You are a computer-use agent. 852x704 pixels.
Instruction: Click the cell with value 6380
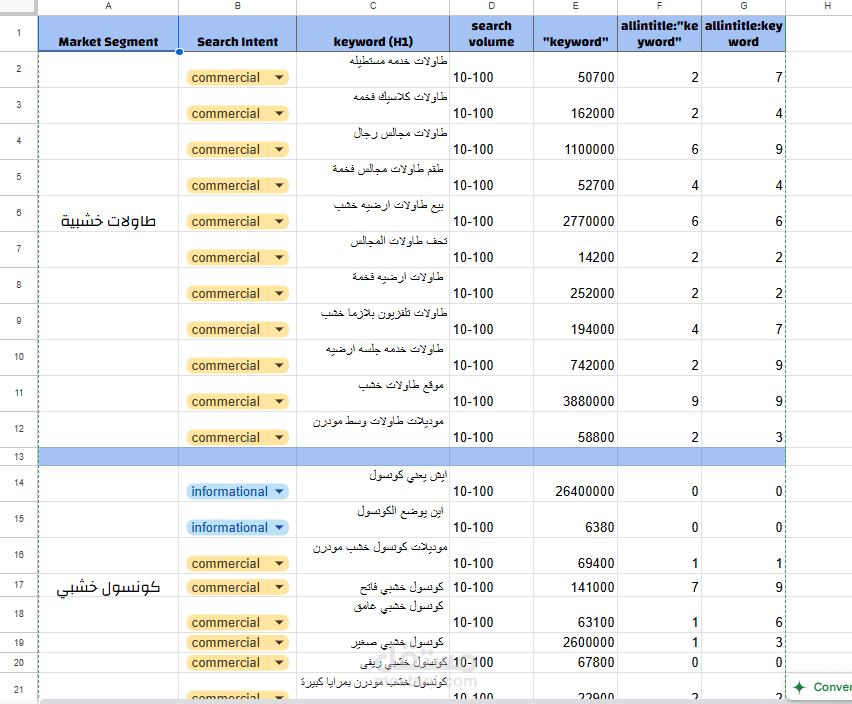[575, 520]
